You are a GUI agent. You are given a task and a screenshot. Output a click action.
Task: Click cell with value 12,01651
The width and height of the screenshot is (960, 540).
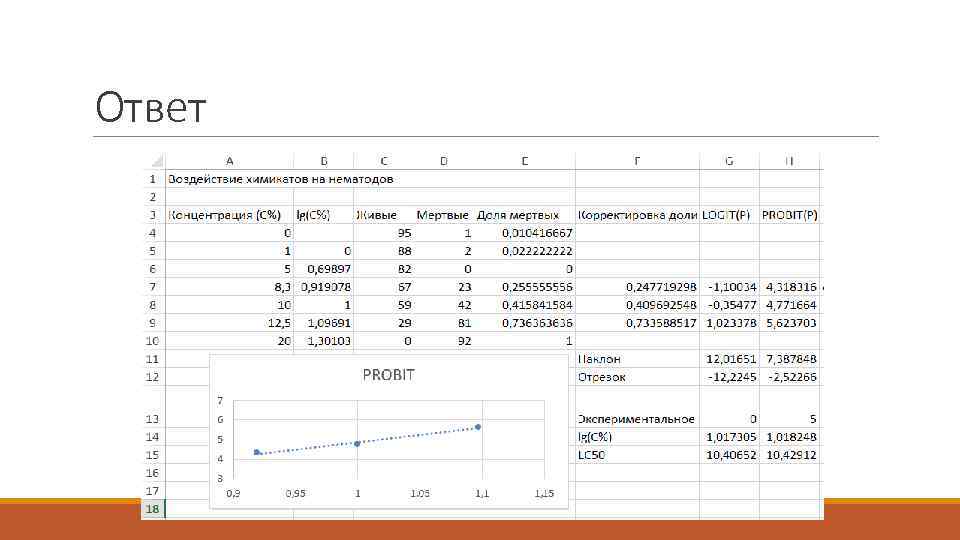coord(729,359)
